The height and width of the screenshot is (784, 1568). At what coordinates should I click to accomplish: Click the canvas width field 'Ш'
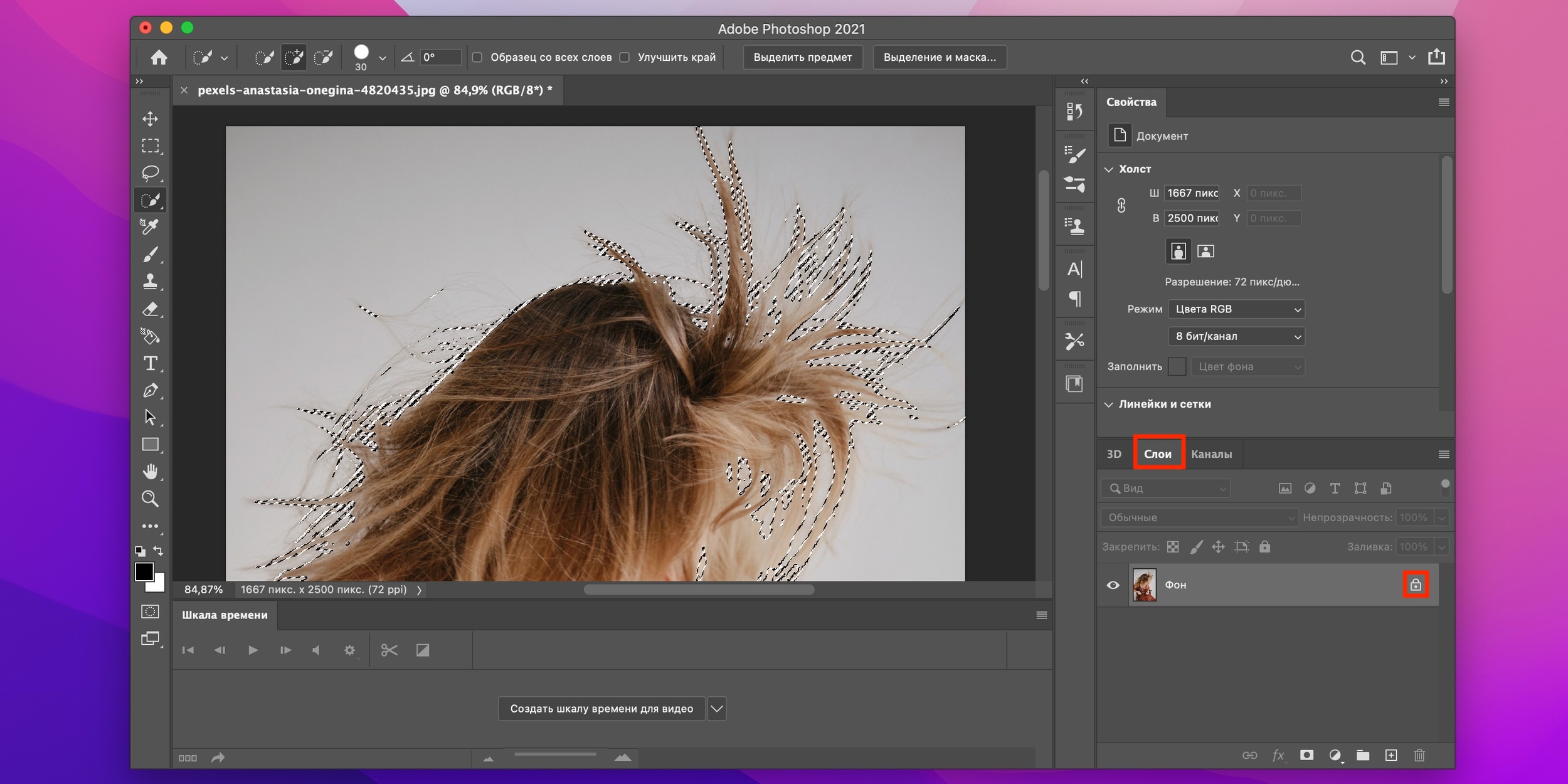[1191, 193]
